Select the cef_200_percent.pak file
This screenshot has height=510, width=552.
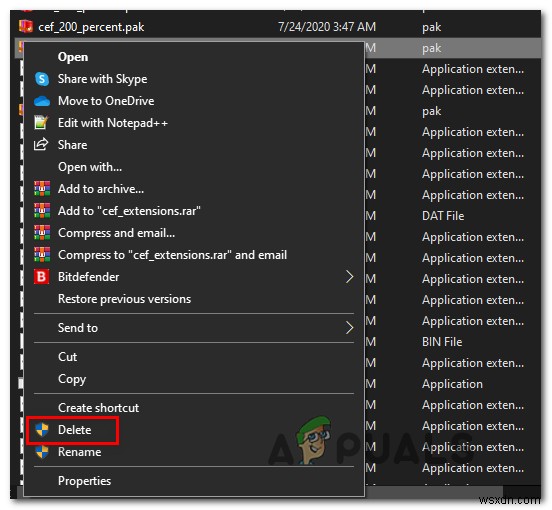pyautogui.click(x=91, y=27)
